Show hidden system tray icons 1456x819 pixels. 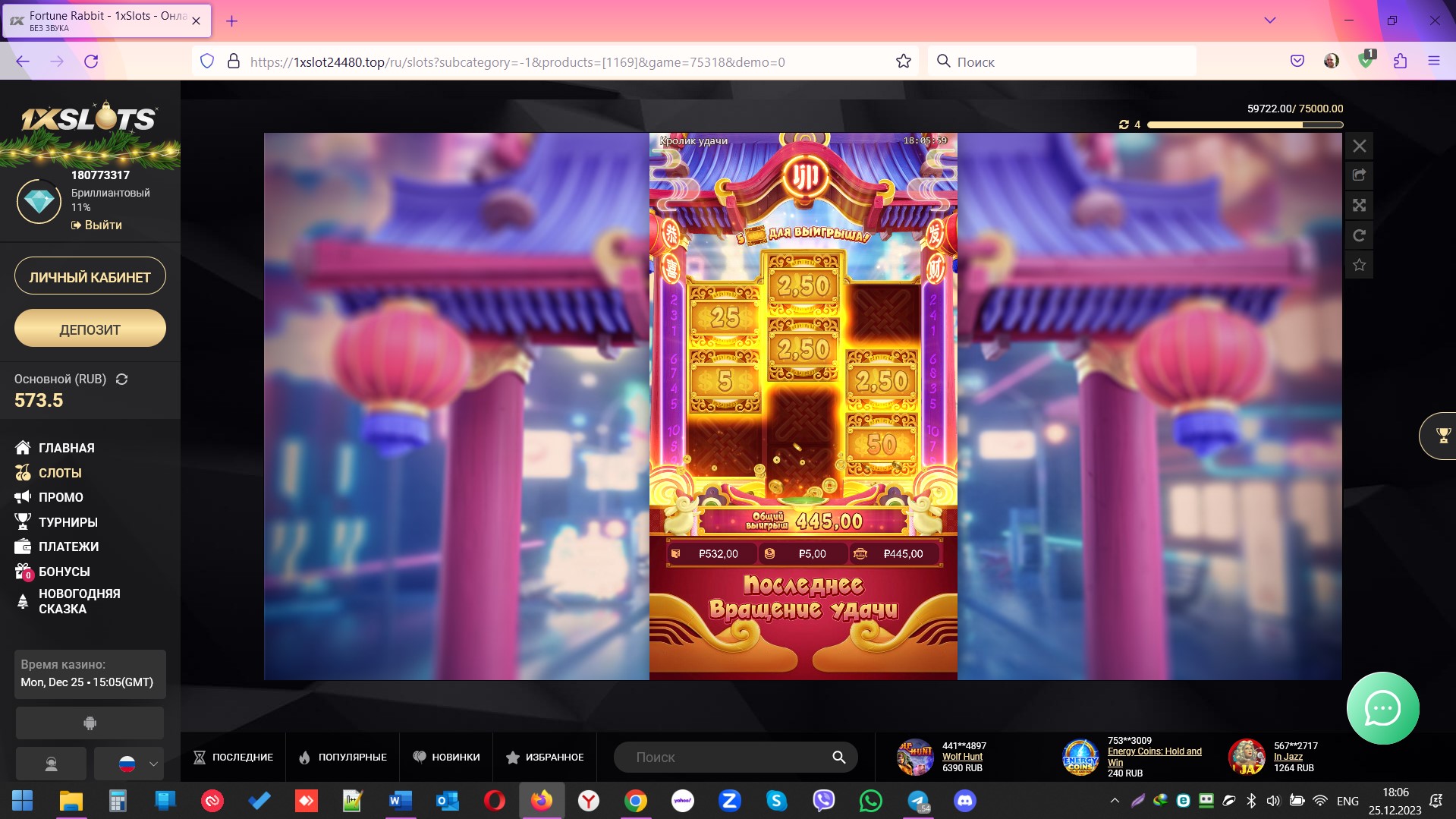pyautogui.click(x=1114, y=801)
